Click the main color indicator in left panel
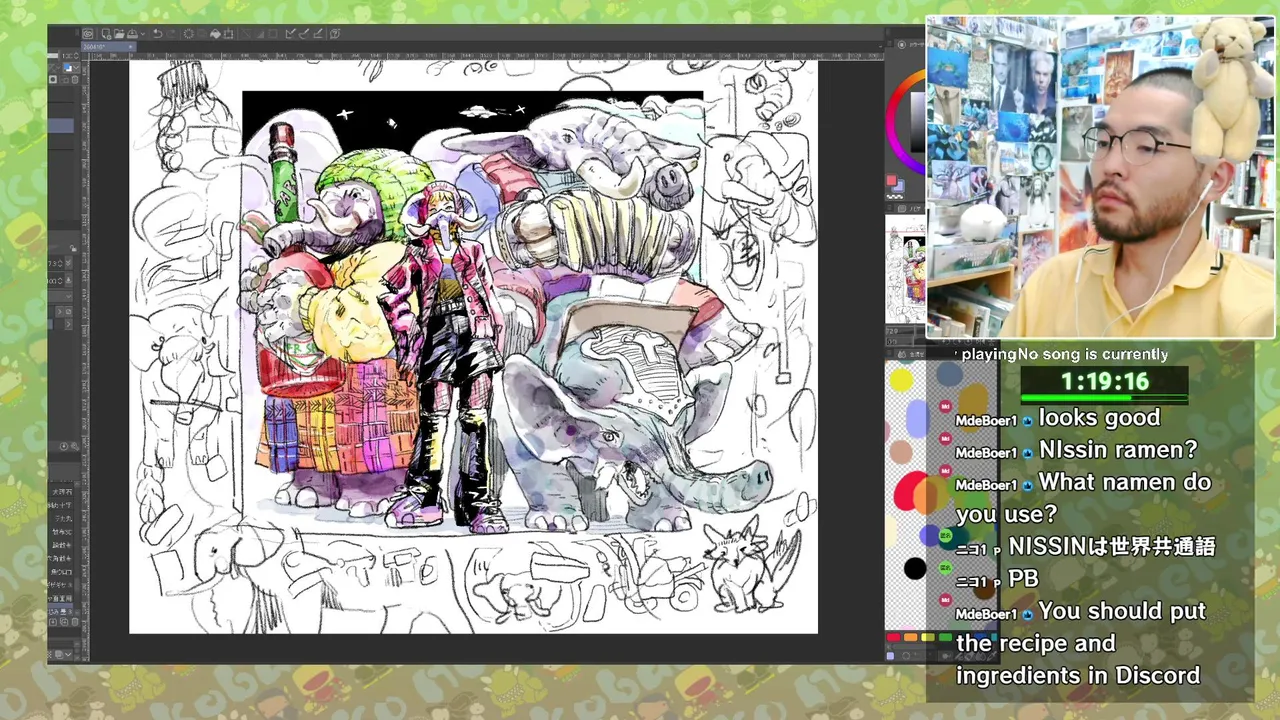1280x720 pixels. point(66,68)
